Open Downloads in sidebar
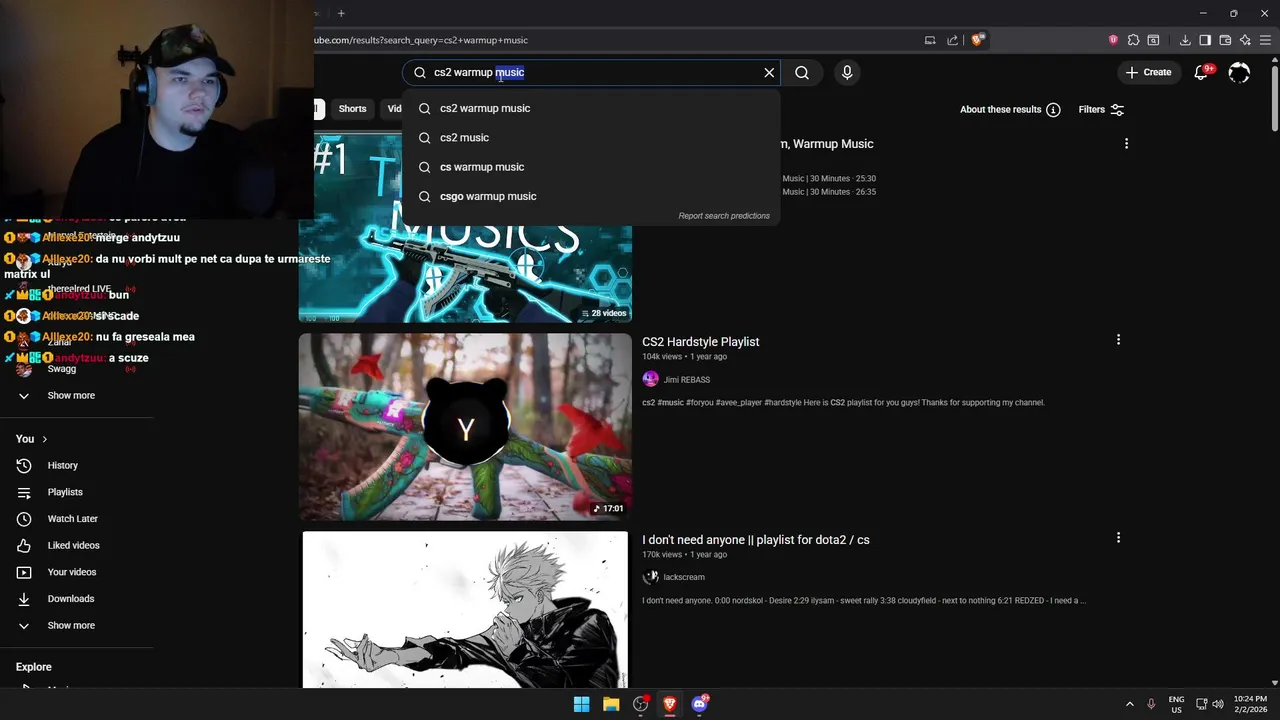1280x720 pixels. [71, 599]
